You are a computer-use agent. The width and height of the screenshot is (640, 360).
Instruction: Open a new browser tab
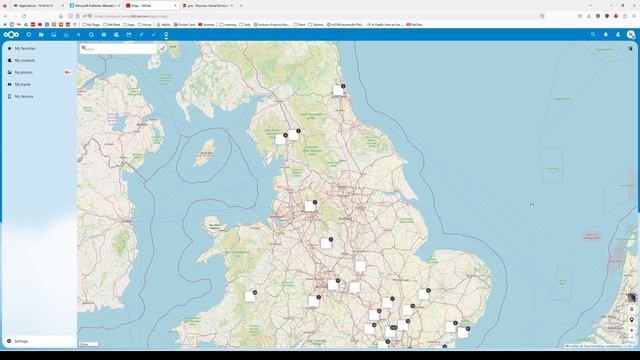click(x=241, y=6)
